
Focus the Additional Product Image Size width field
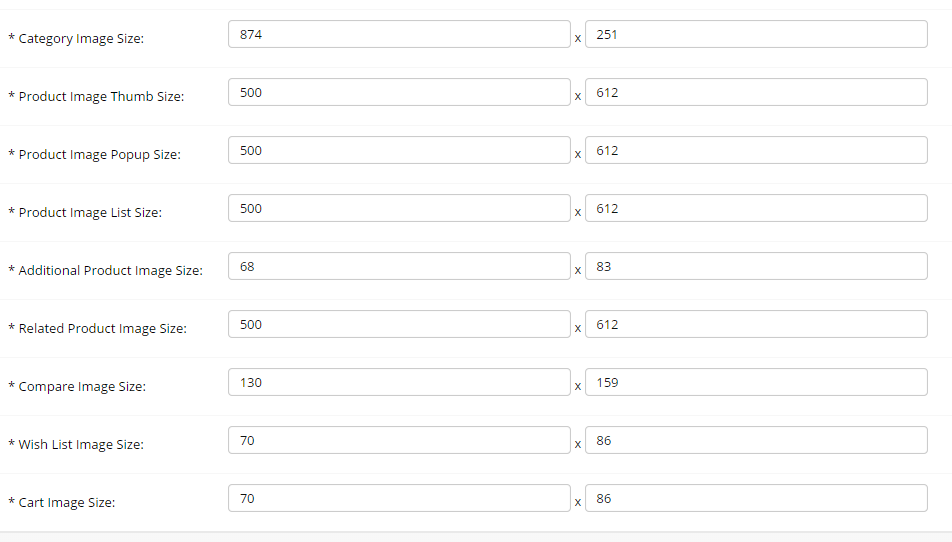click(399, 267)
